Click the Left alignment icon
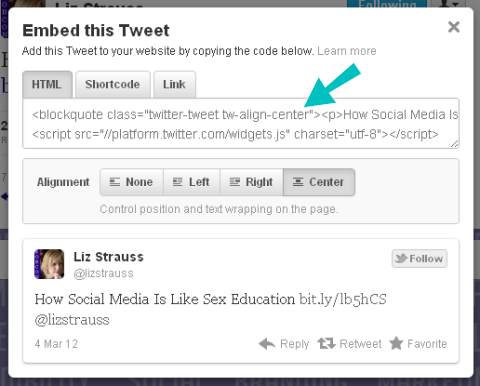Image resolution: width=480 pixels, height=386 pixels. pos(177,182)
